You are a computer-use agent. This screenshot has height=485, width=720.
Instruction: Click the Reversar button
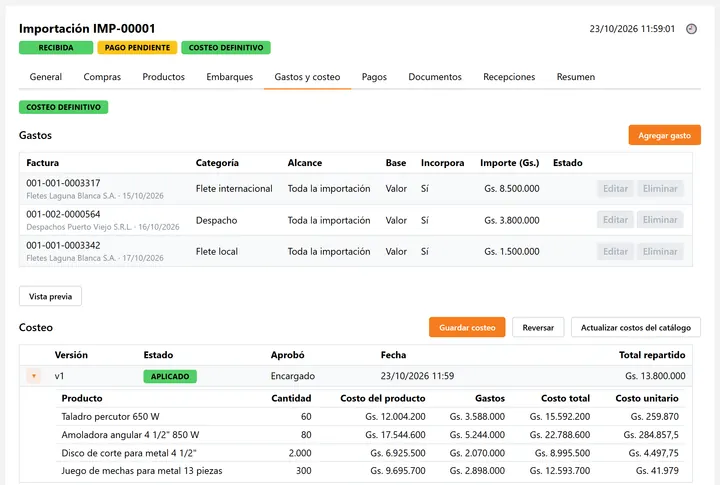[538, 327]
